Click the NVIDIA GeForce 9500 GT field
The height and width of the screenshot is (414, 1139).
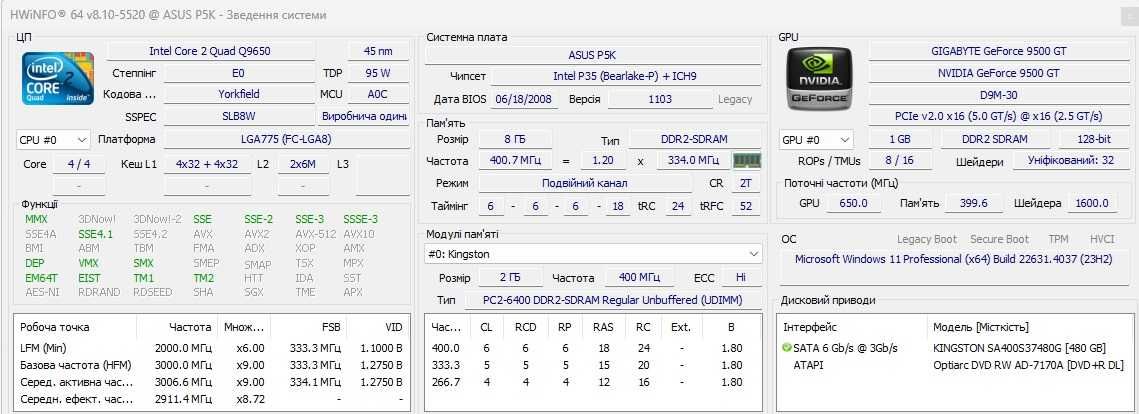pyautogui.click(x=998, y=73)
